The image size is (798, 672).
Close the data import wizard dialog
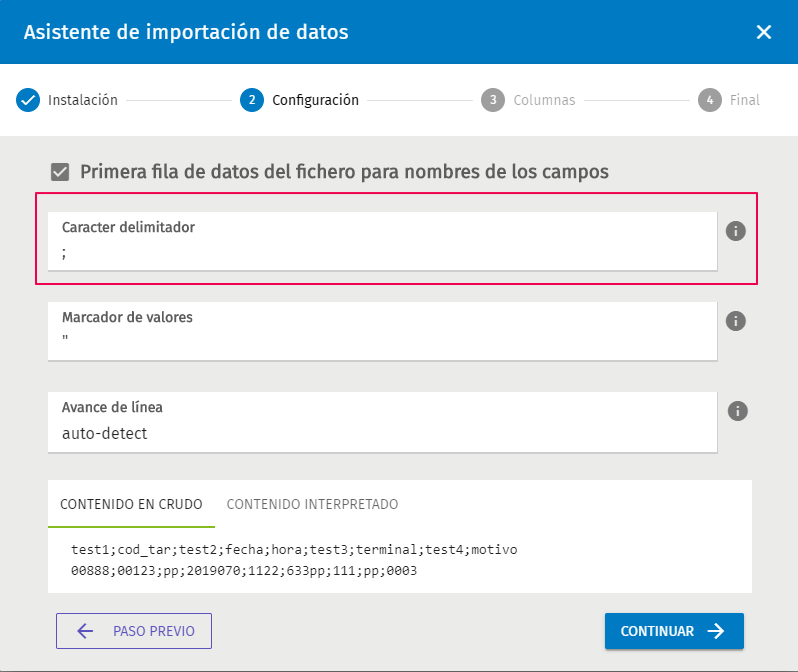coord(763,32)
